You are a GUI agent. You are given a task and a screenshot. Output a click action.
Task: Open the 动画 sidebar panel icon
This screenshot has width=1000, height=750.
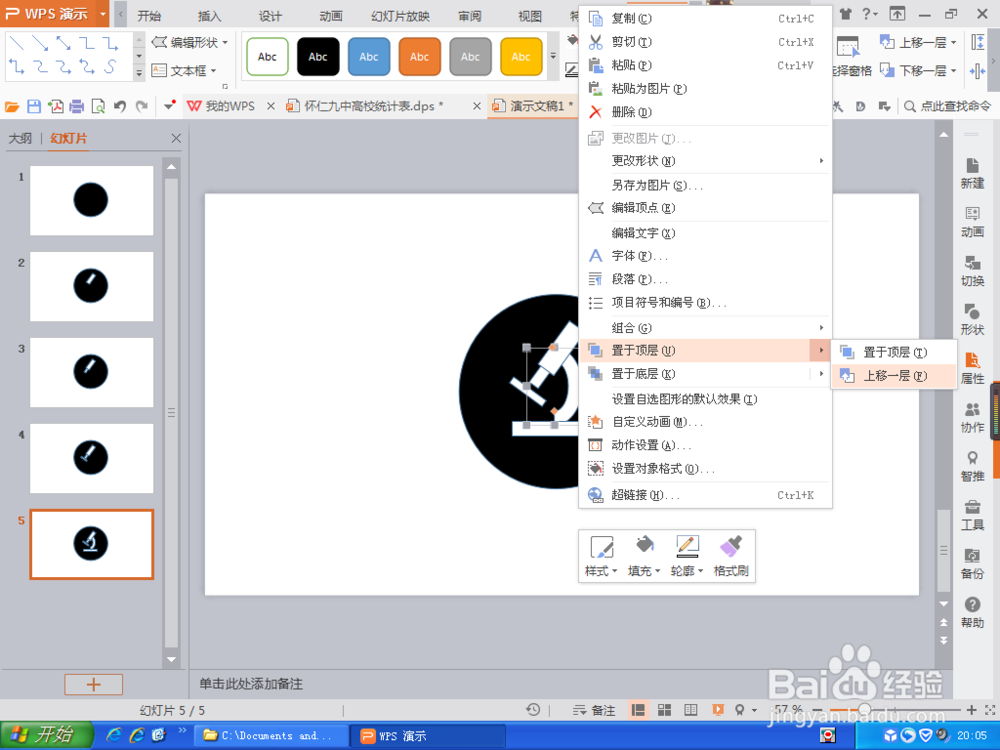point(972,222)
